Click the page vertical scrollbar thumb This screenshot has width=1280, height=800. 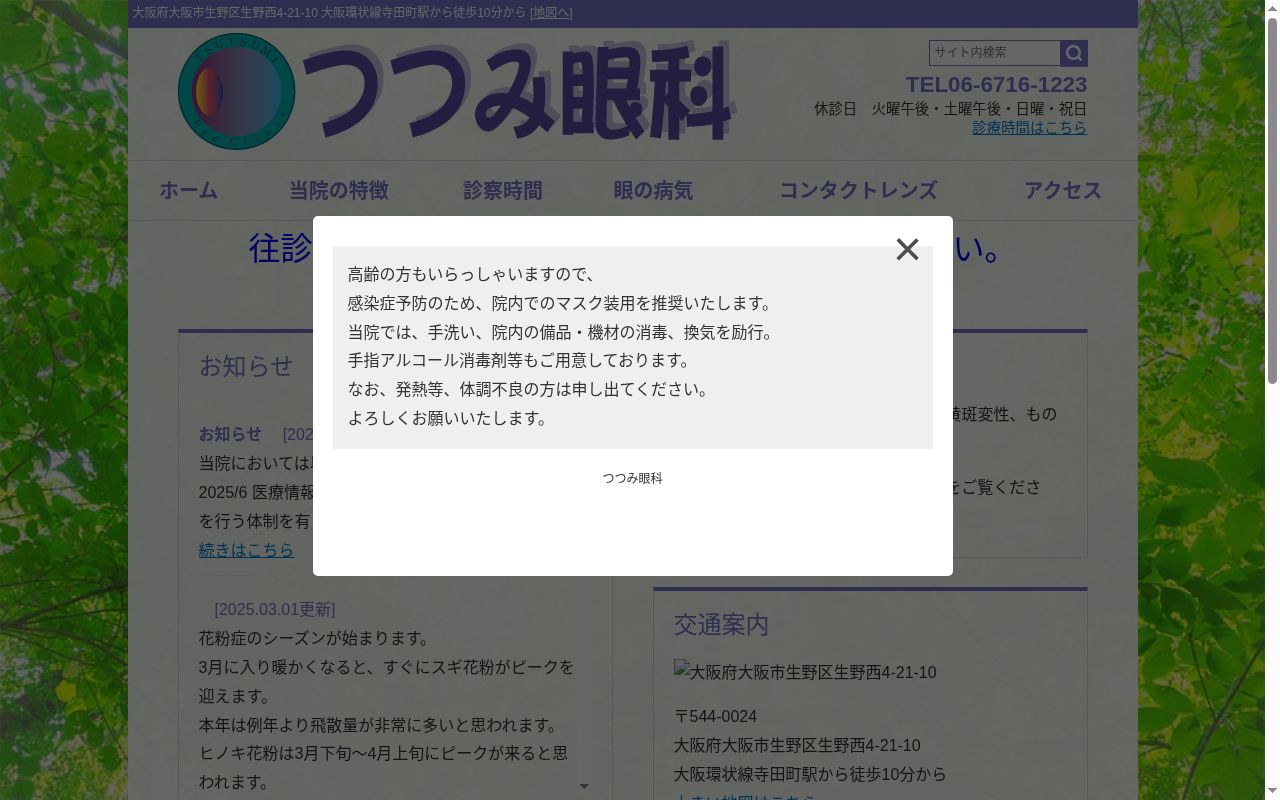coord(1272,200)
